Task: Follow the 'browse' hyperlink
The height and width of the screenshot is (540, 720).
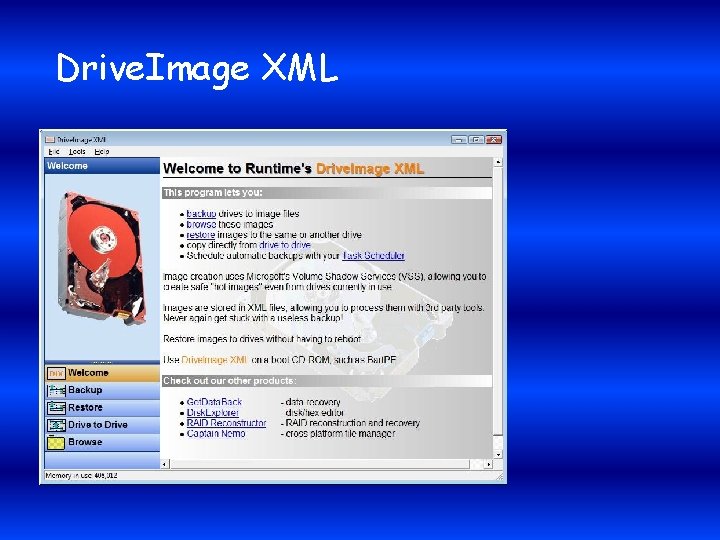Action: [201, 225]
